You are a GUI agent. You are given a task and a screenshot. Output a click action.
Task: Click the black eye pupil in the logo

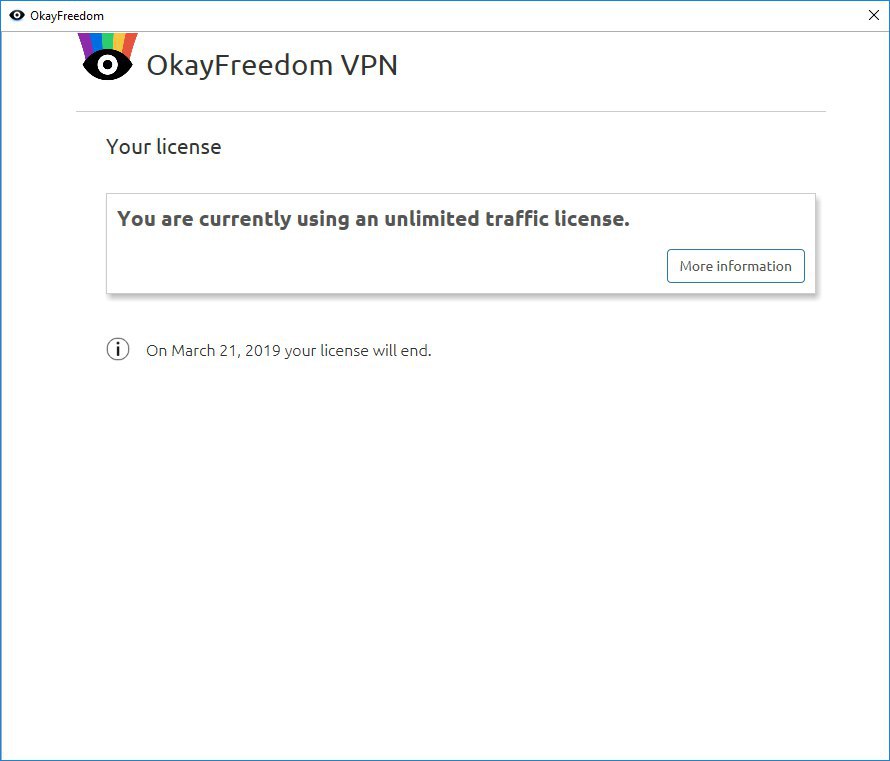click(107, 65)
